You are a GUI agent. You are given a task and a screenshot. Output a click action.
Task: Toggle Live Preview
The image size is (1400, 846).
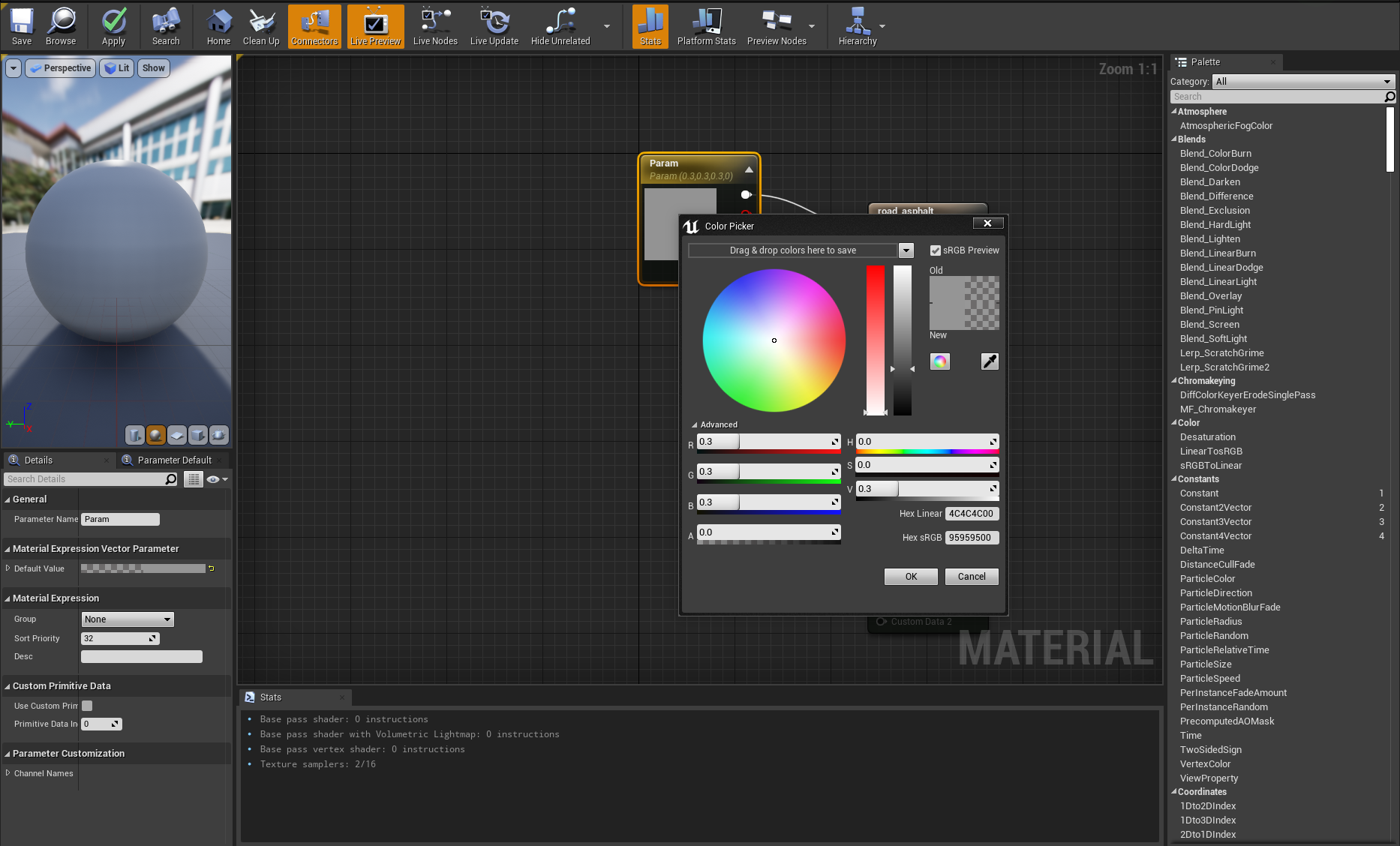tap(375, 26)
